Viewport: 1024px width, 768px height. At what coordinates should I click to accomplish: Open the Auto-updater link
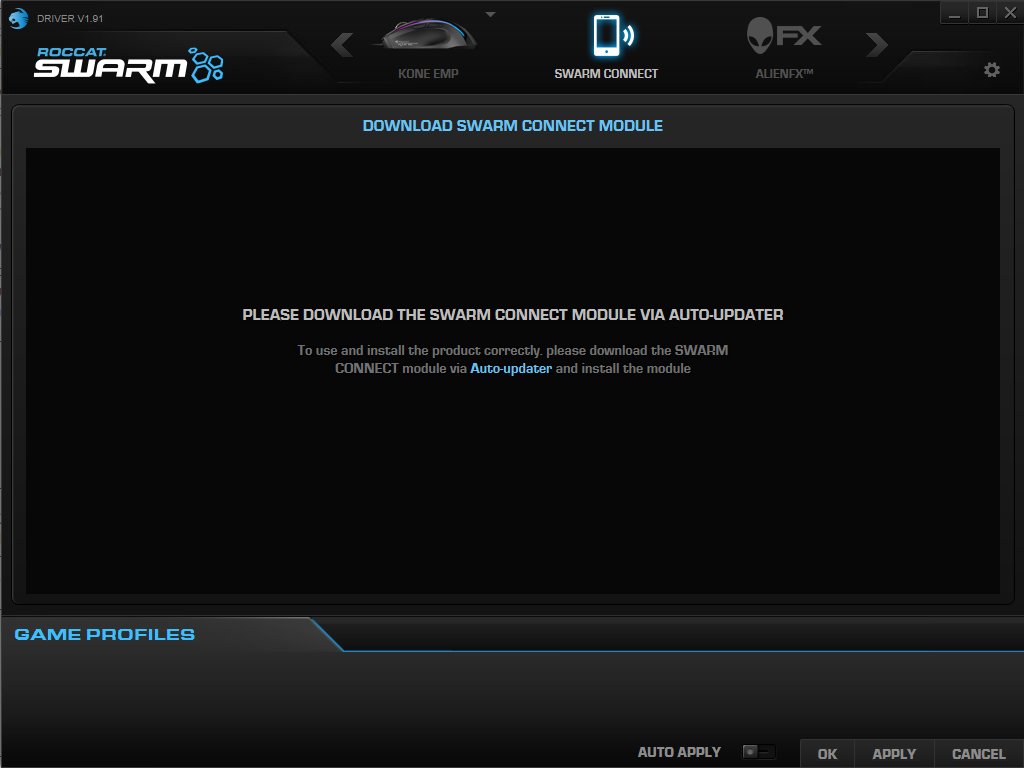[511, 368]
